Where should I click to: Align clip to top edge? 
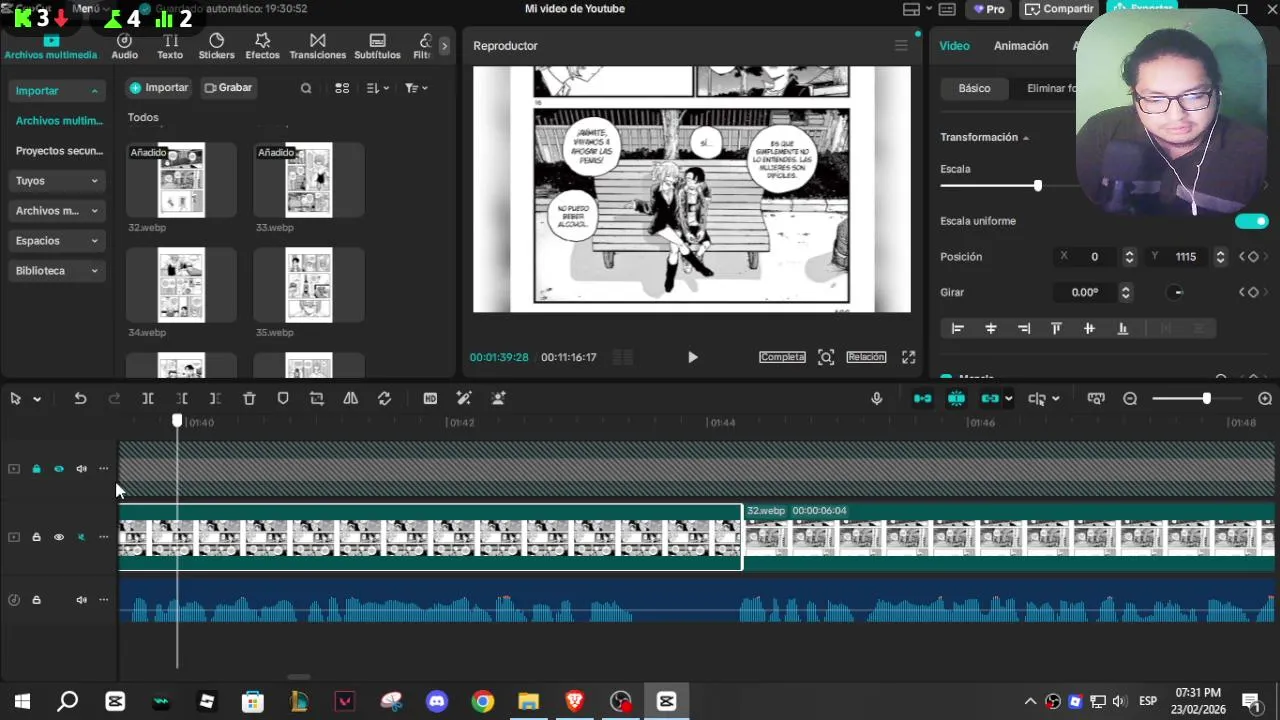(1056, 328)
